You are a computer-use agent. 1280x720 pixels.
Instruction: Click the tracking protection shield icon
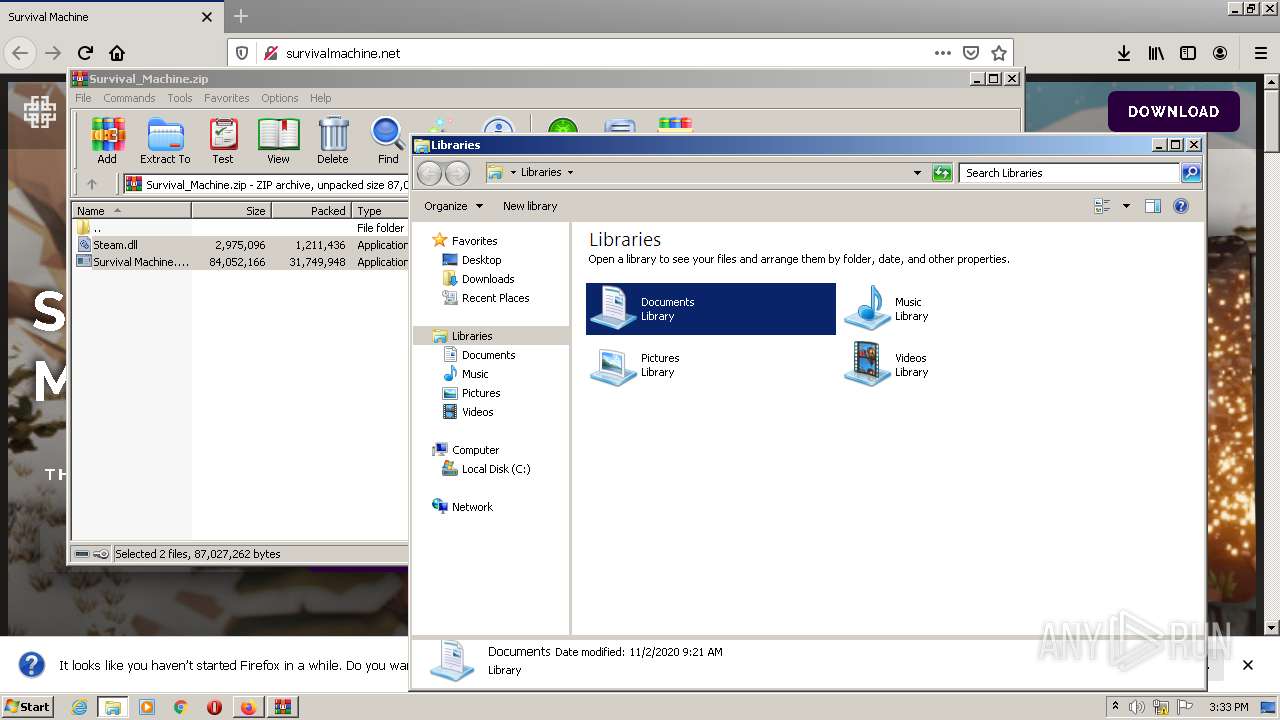pos(242,53)
